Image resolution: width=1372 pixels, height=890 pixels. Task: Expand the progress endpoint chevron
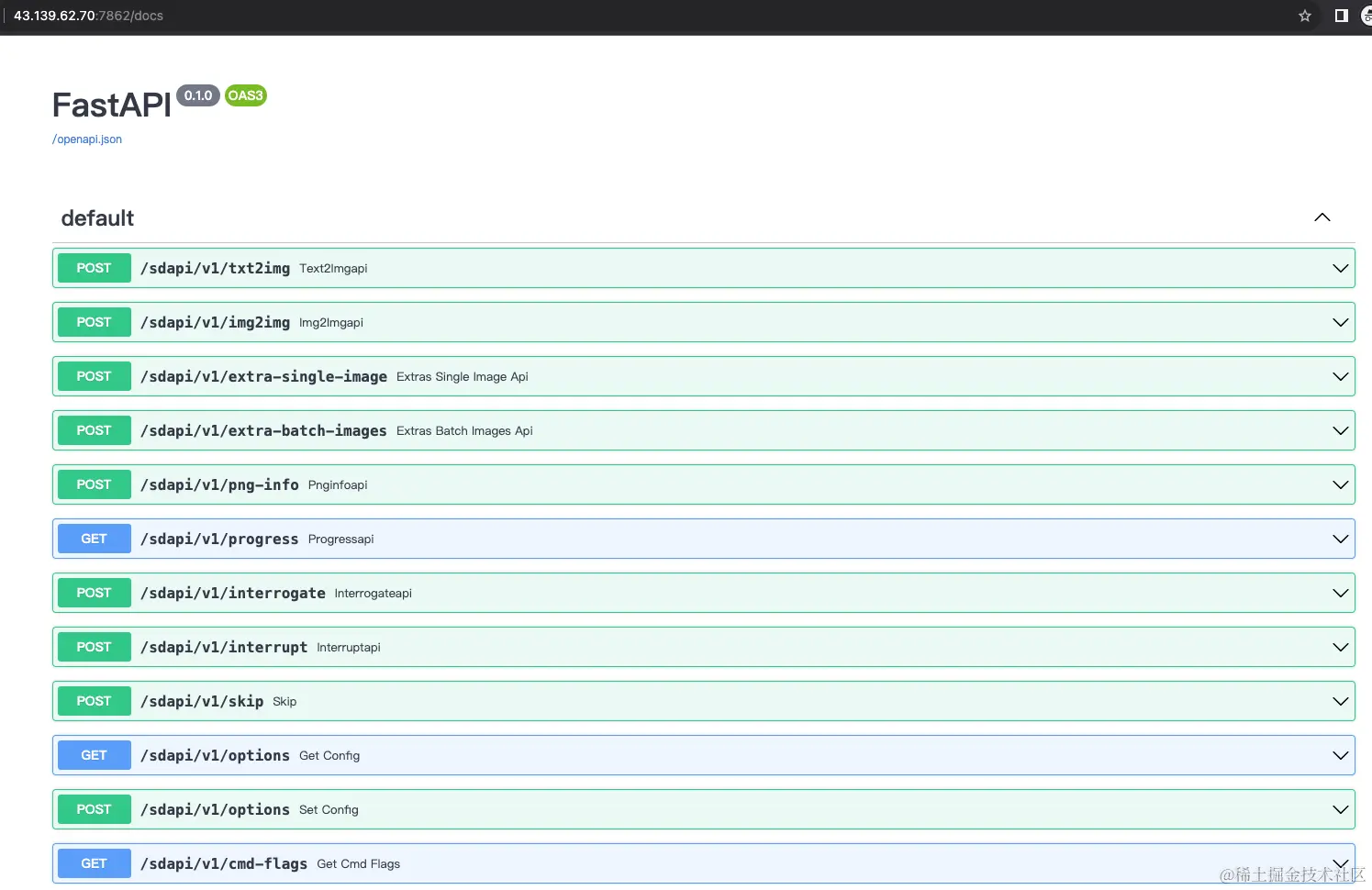click(1340, 539)
